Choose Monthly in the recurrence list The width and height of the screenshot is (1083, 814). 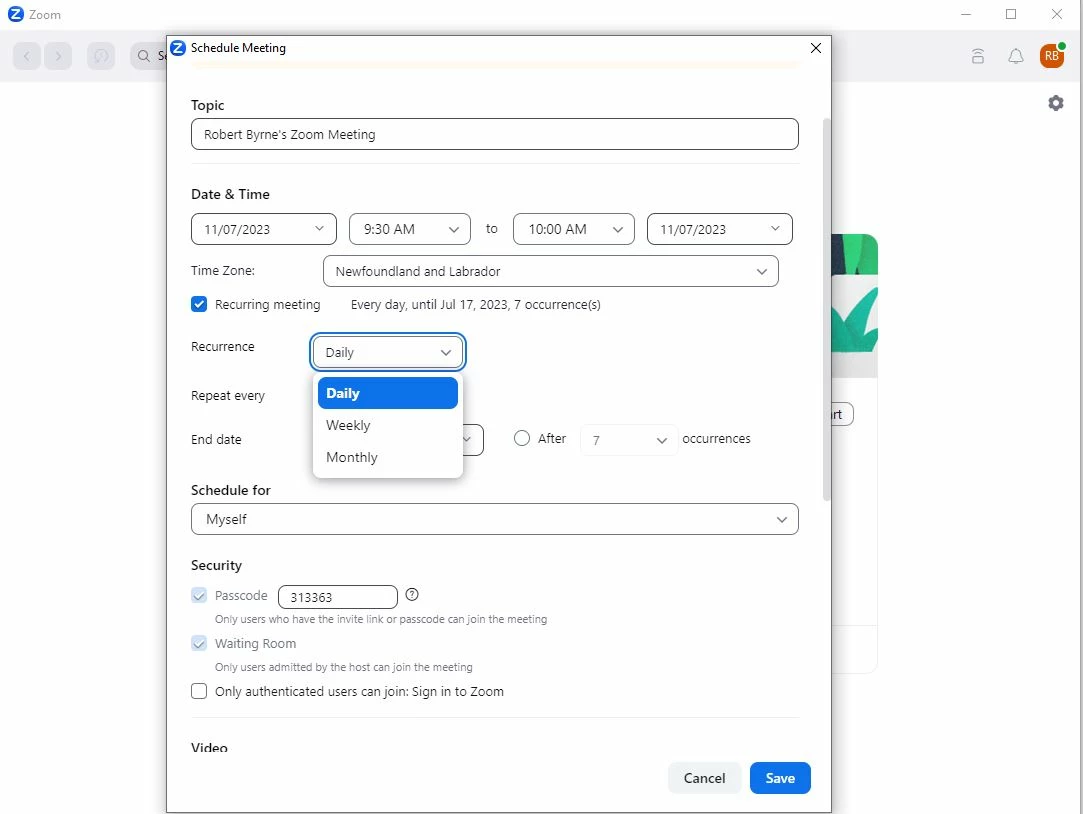(387, 457)
